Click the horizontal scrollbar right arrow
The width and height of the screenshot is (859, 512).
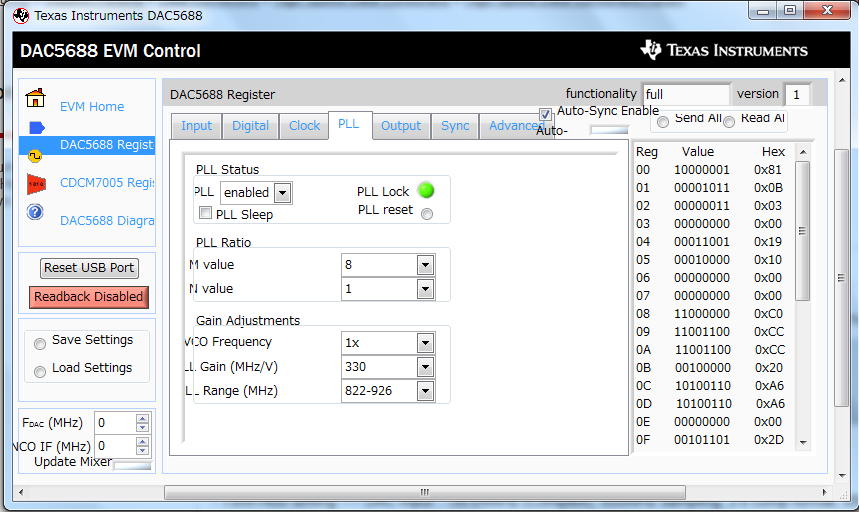pos(824,492)
